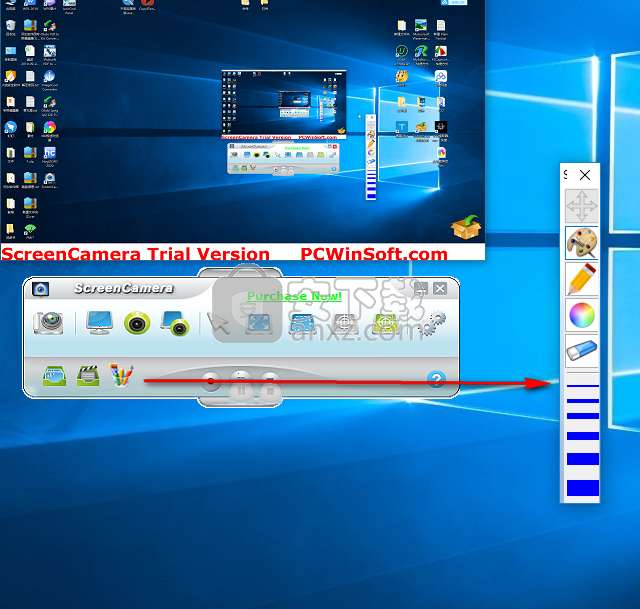Choose the fifth line width
The image size is (640, 609).
[x=583, y=459]
